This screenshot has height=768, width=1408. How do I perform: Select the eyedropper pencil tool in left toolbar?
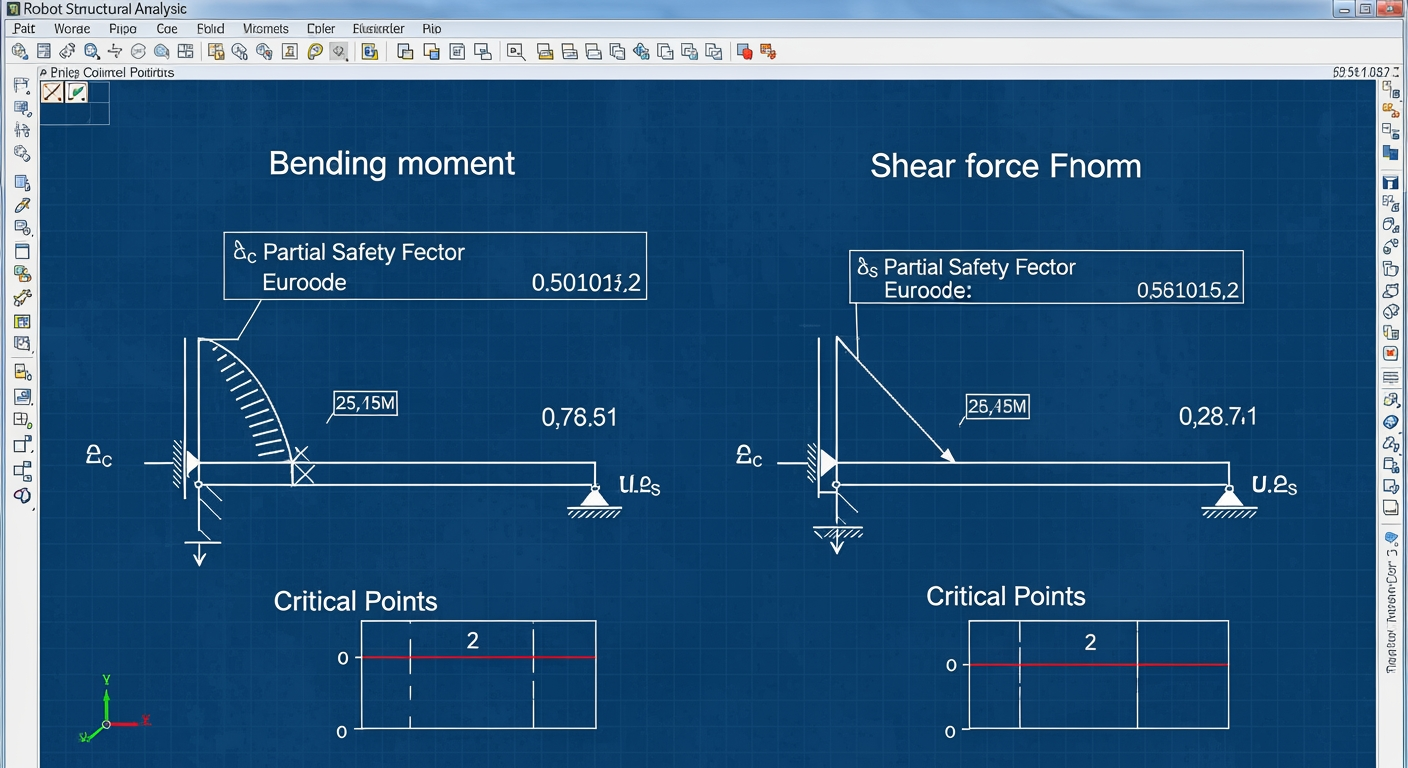pos(22,205)
